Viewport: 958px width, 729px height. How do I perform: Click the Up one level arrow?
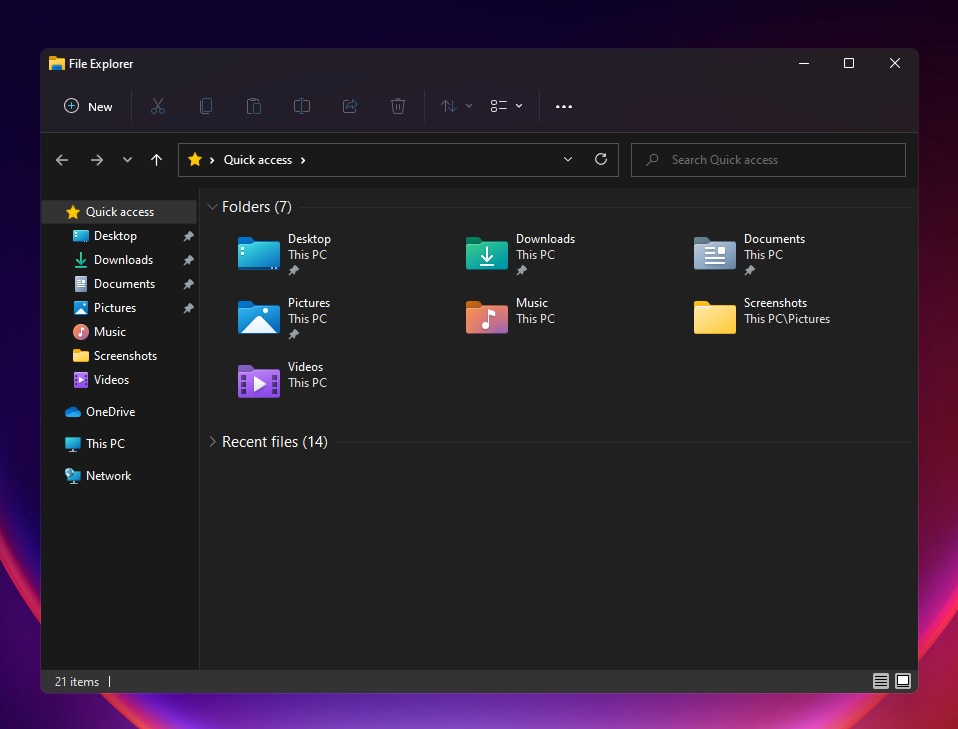[156, 159]
